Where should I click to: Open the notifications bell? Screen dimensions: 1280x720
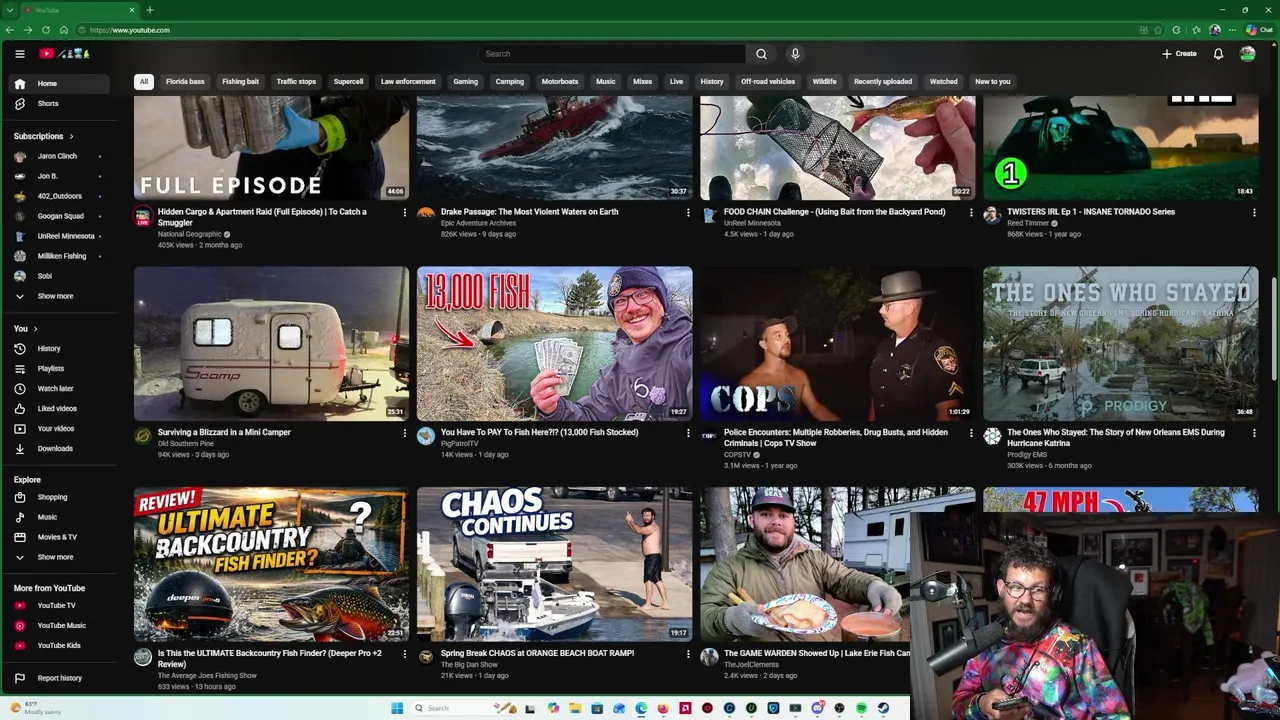click(1218, 54)
